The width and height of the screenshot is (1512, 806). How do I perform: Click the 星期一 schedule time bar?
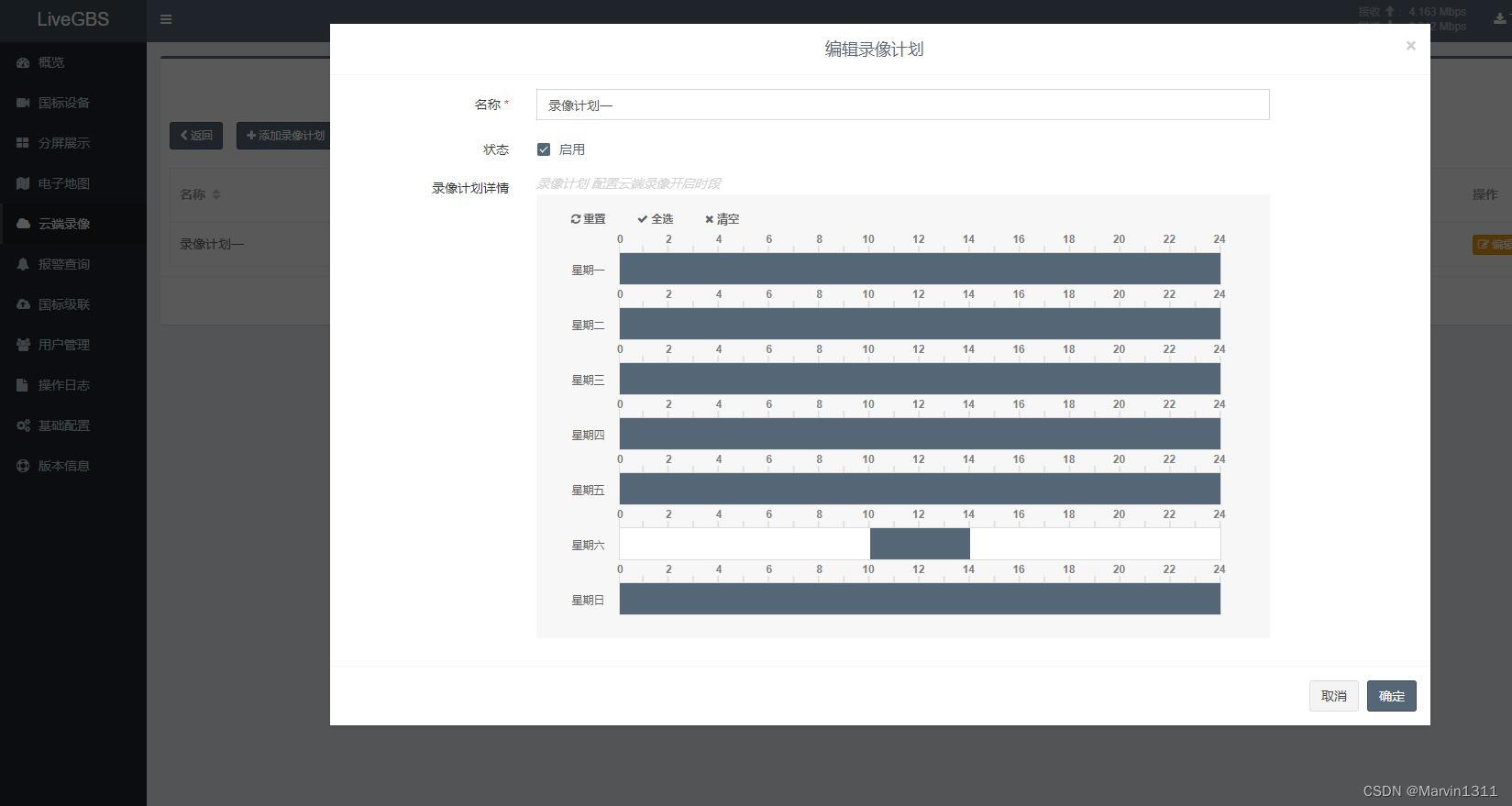[920, 269]
